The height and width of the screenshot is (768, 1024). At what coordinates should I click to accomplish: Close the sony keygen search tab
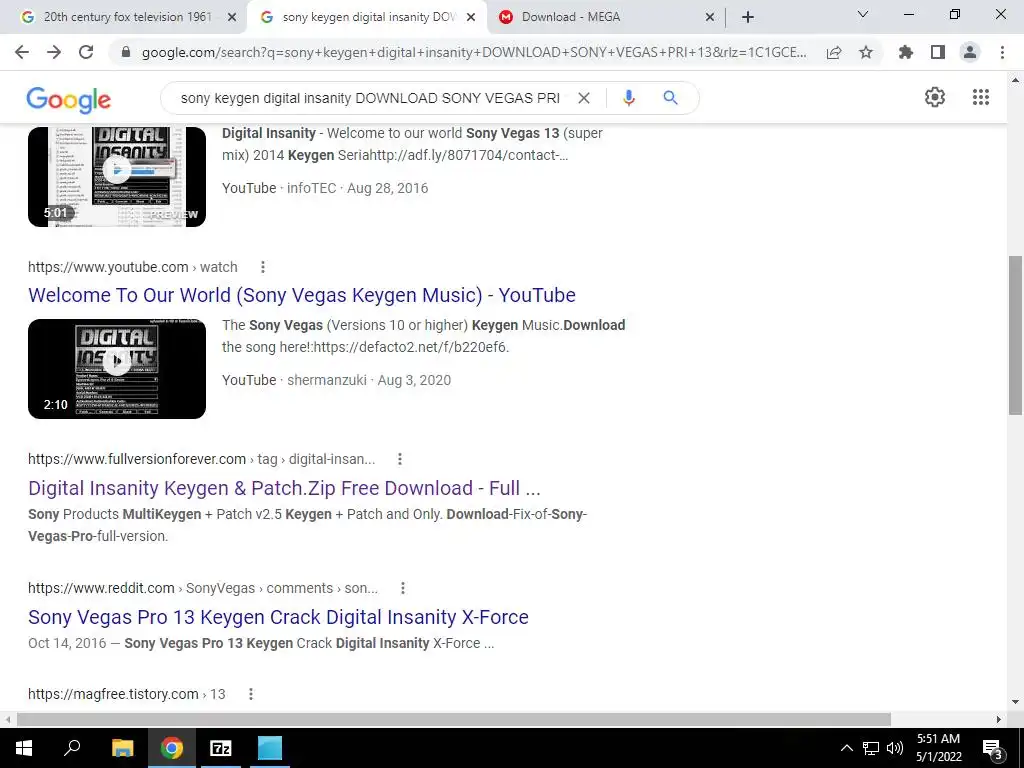tap(471, 17)
